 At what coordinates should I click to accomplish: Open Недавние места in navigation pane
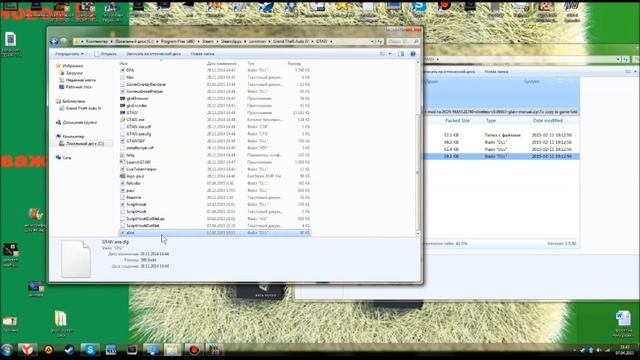(x=80, y=80)
